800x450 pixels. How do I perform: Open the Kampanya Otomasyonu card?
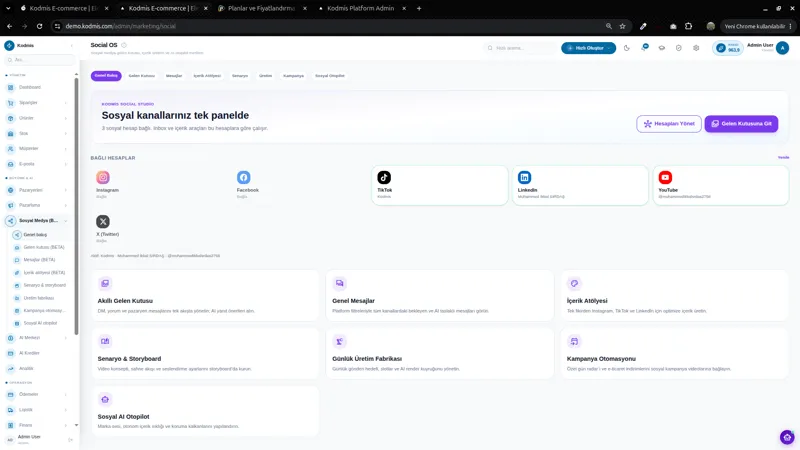(674, 354)
